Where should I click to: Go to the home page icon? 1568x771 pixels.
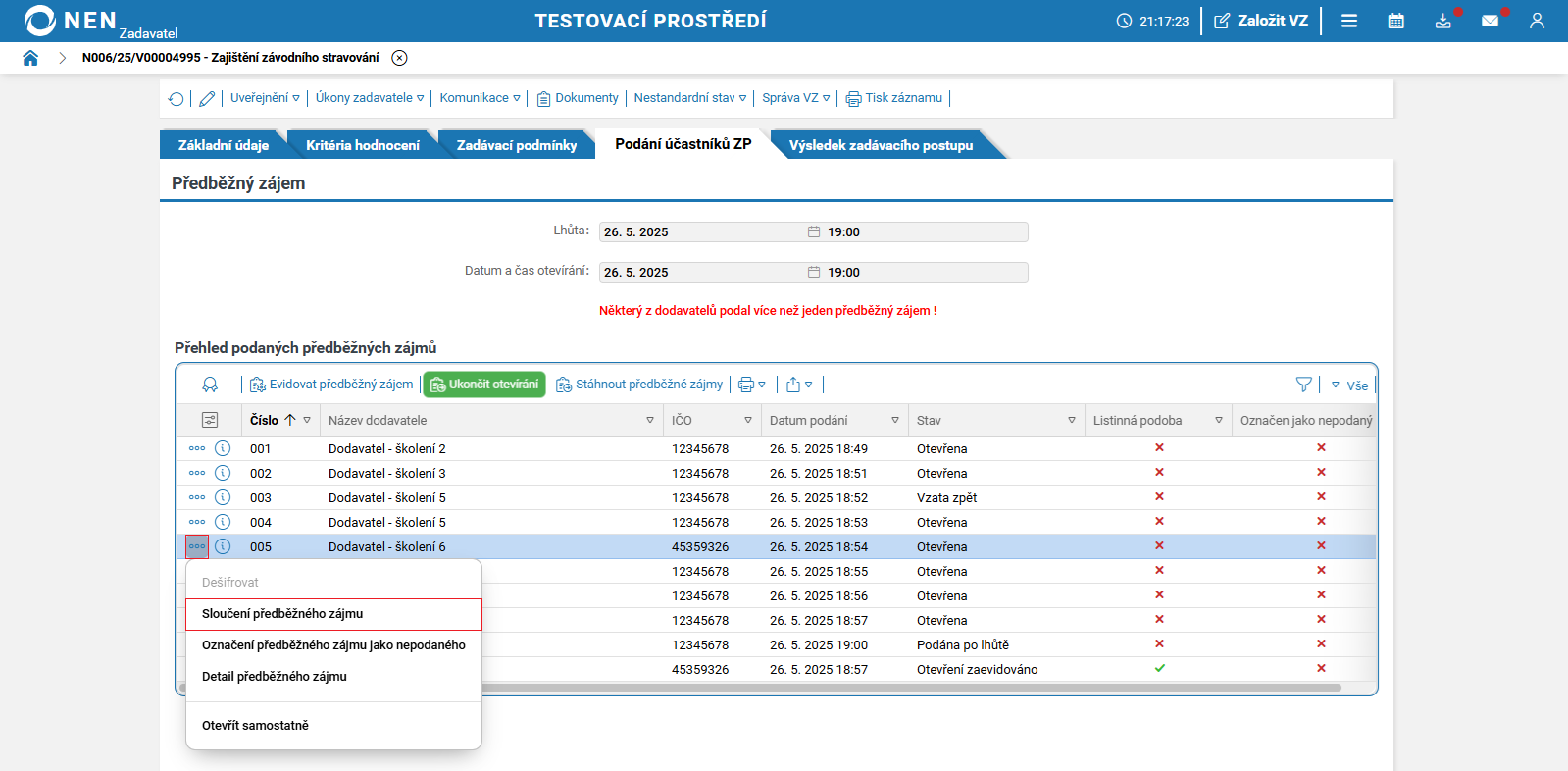coord(30,58)
